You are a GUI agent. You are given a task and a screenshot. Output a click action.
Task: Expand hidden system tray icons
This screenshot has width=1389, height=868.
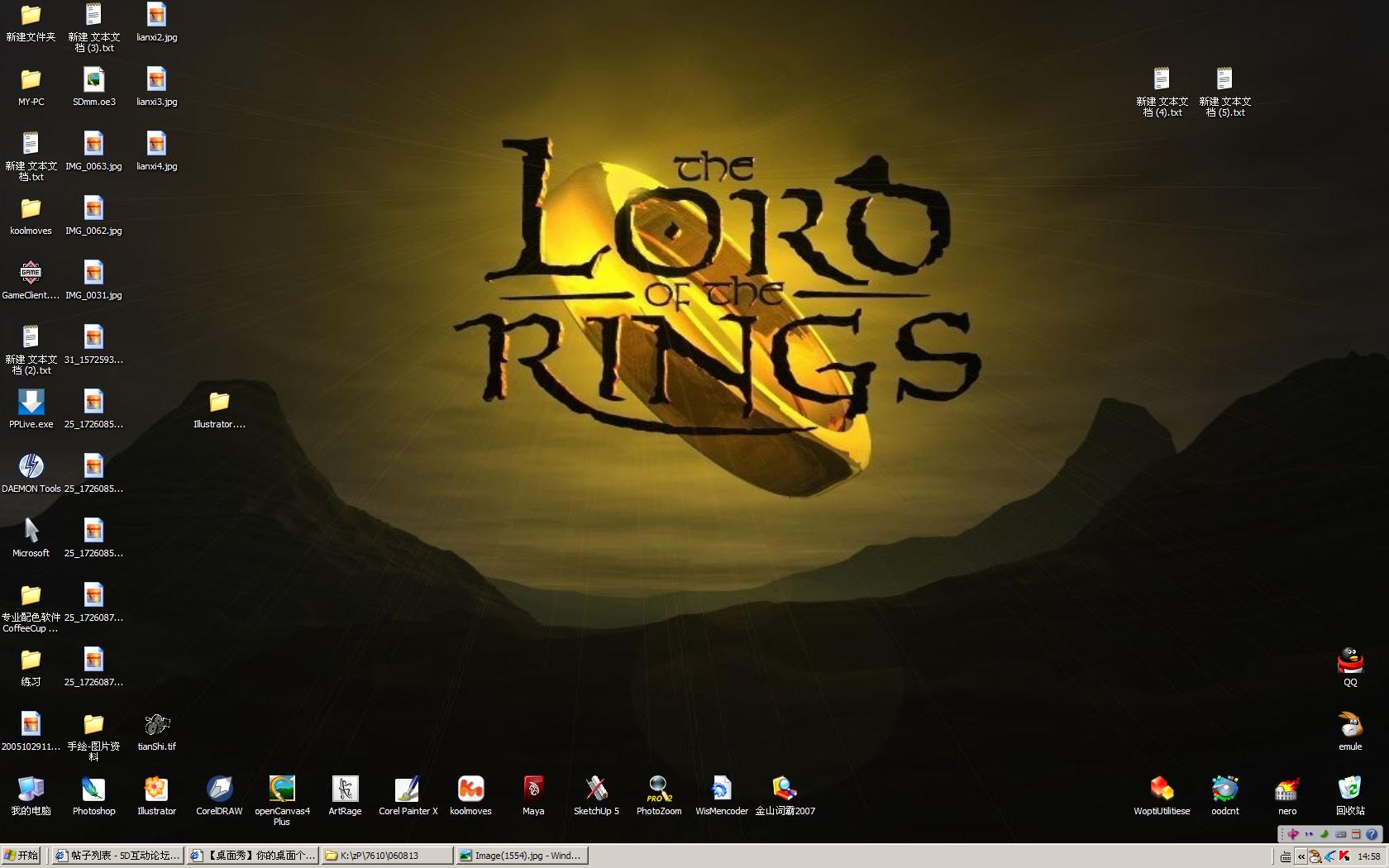pyautogui.click(x=1301, y=856)
